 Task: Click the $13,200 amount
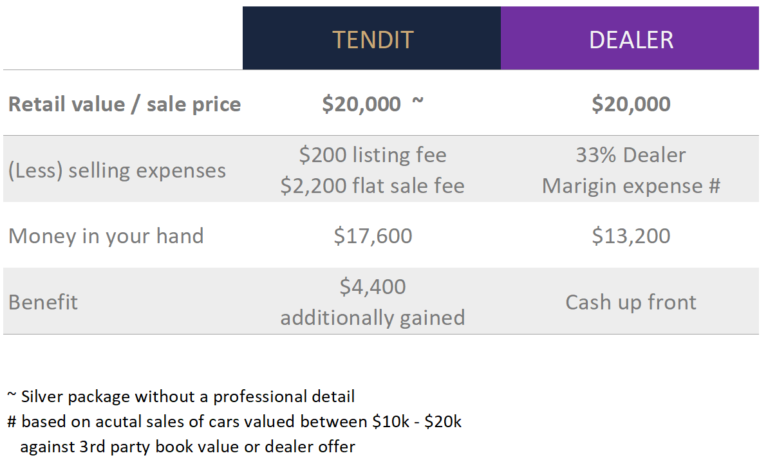click(631, 236)
